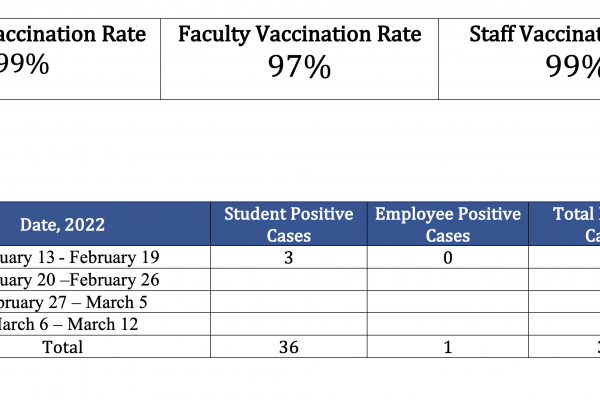Click the Employee Positive Cases column header
The width and height of the screenshot is (600, 400).
tap(448, 225)
